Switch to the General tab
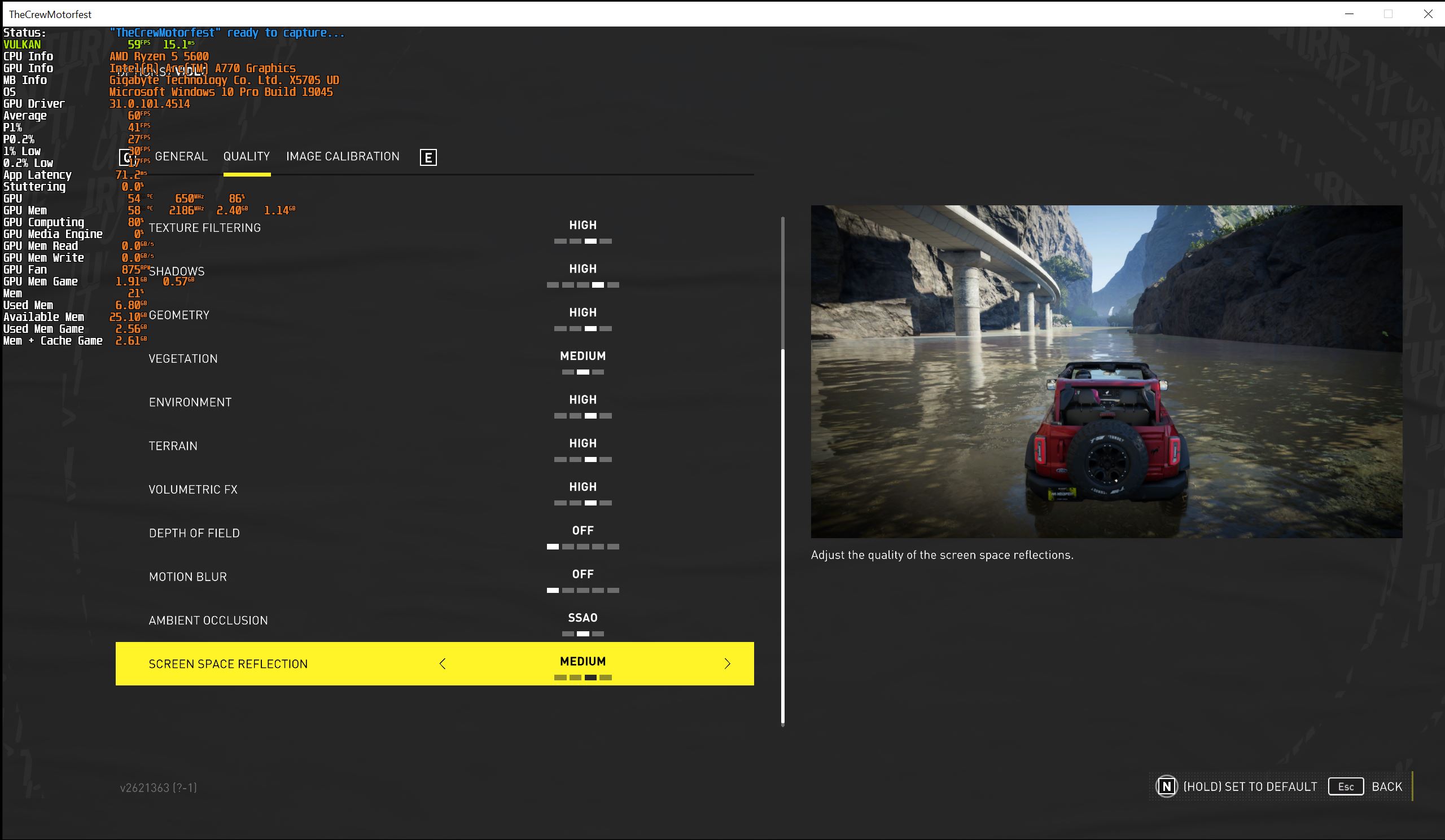Image resolution: width=1445 pixels, height=840 pixels. pyautogui.click(x=181, y=156)
